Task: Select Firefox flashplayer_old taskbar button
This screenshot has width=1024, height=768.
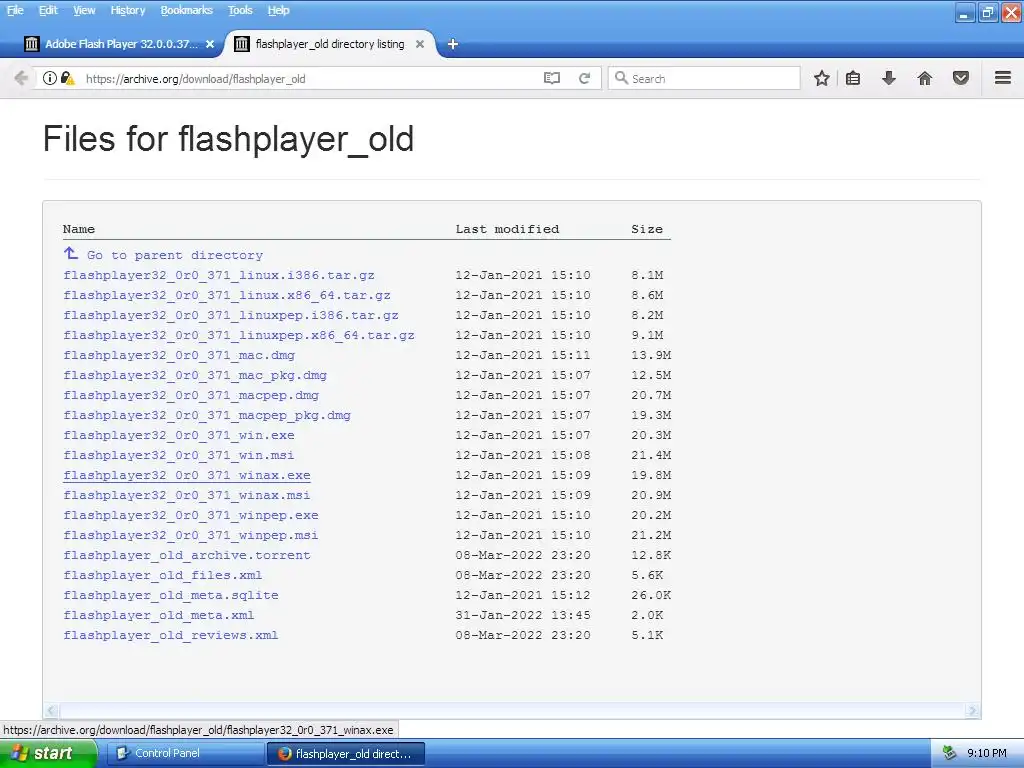Action: click(x=346, y=753)
